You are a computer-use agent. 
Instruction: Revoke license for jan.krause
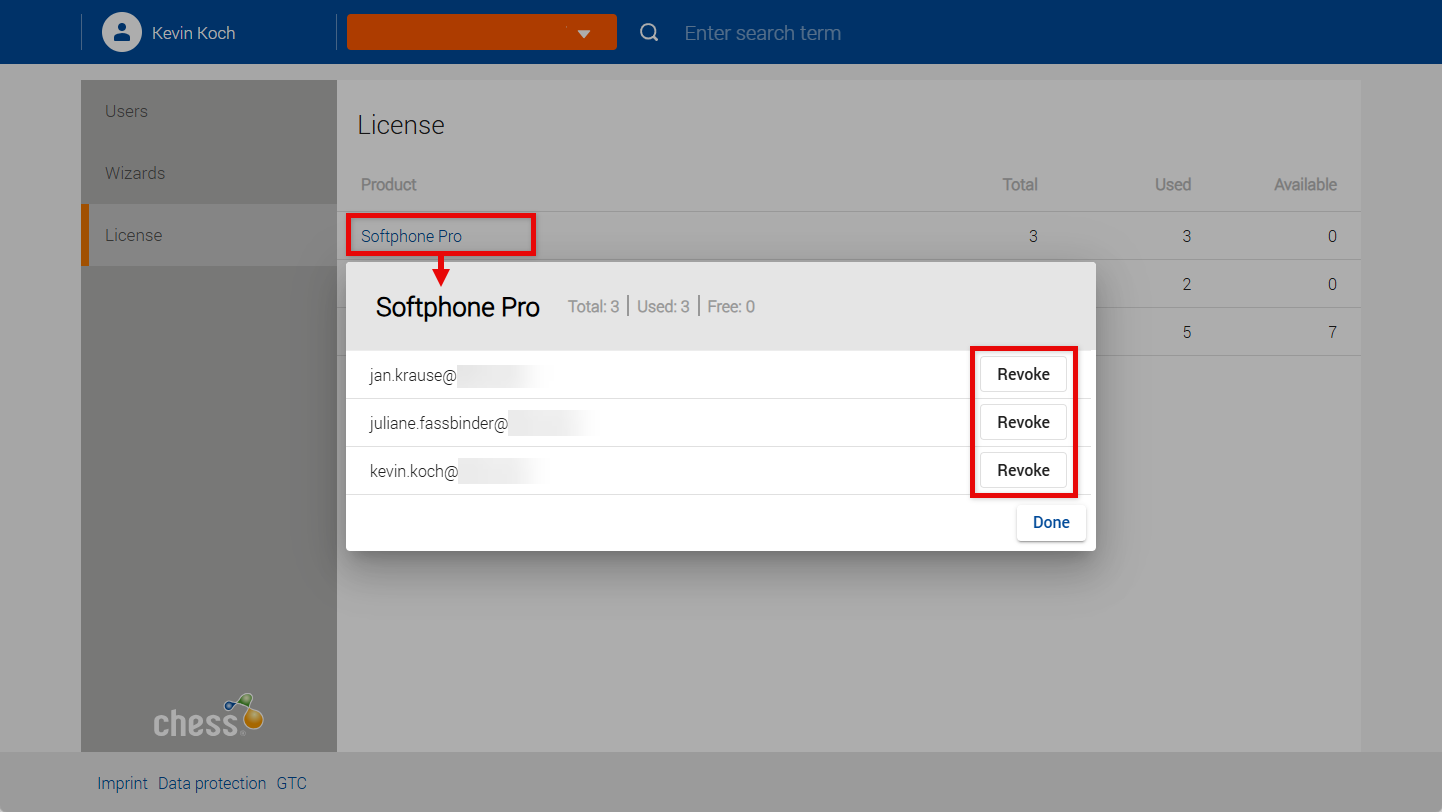(1022, 374)
